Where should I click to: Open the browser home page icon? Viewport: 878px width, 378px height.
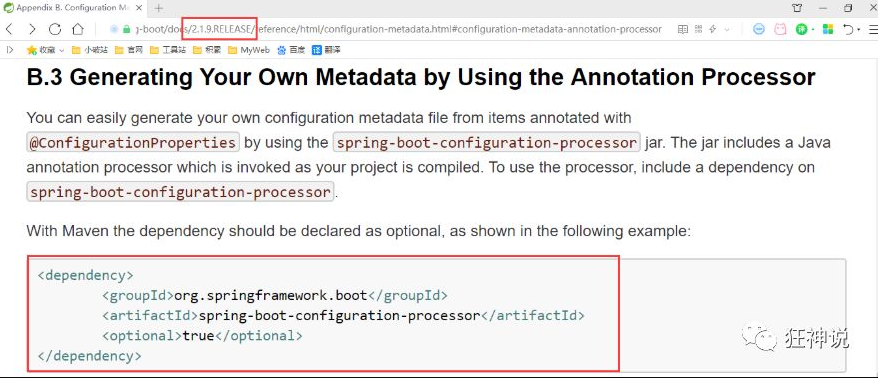click(78, 29)
